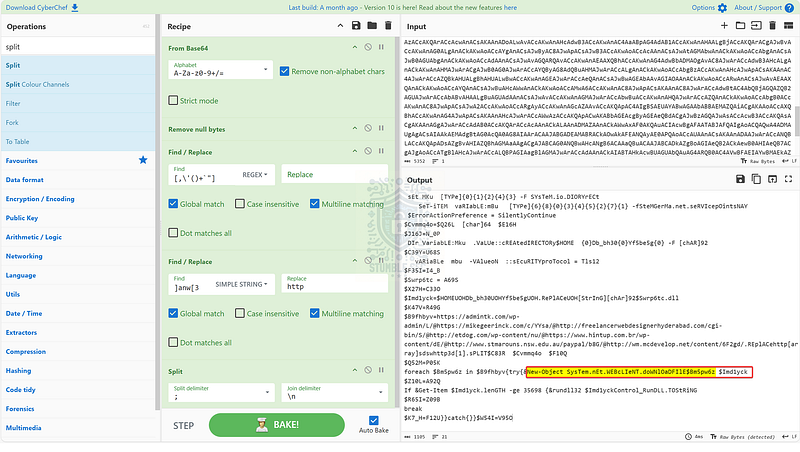Select Split Colour Channels operation
800x452 pixels.
coord(78,84)
